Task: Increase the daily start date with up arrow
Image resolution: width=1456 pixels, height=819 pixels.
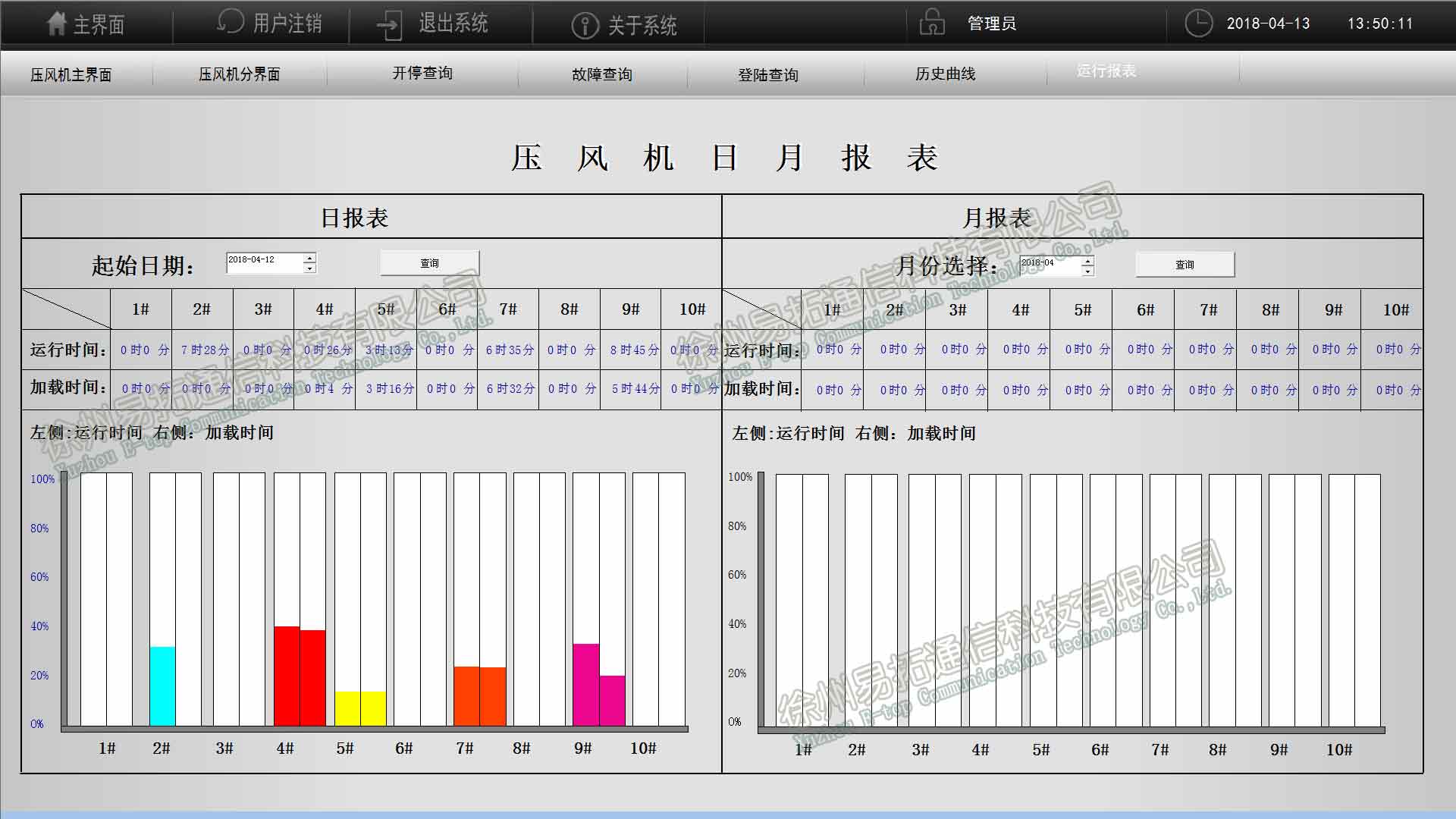Action: tap(309, 258)
